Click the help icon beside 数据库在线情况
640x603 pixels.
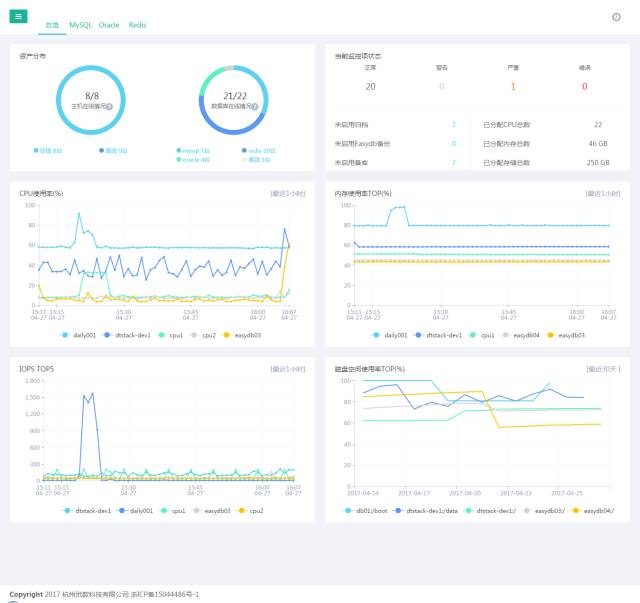pos(255,107)
